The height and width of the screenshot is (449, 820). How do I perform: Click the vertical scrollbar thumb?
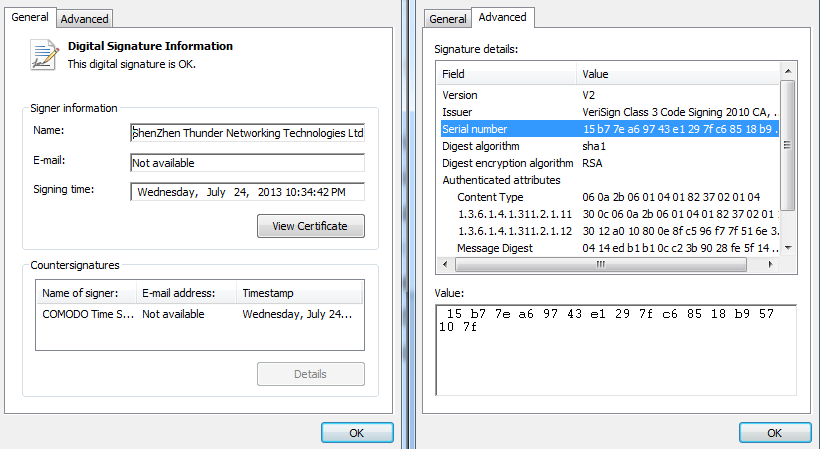click(x=788, y=145)
